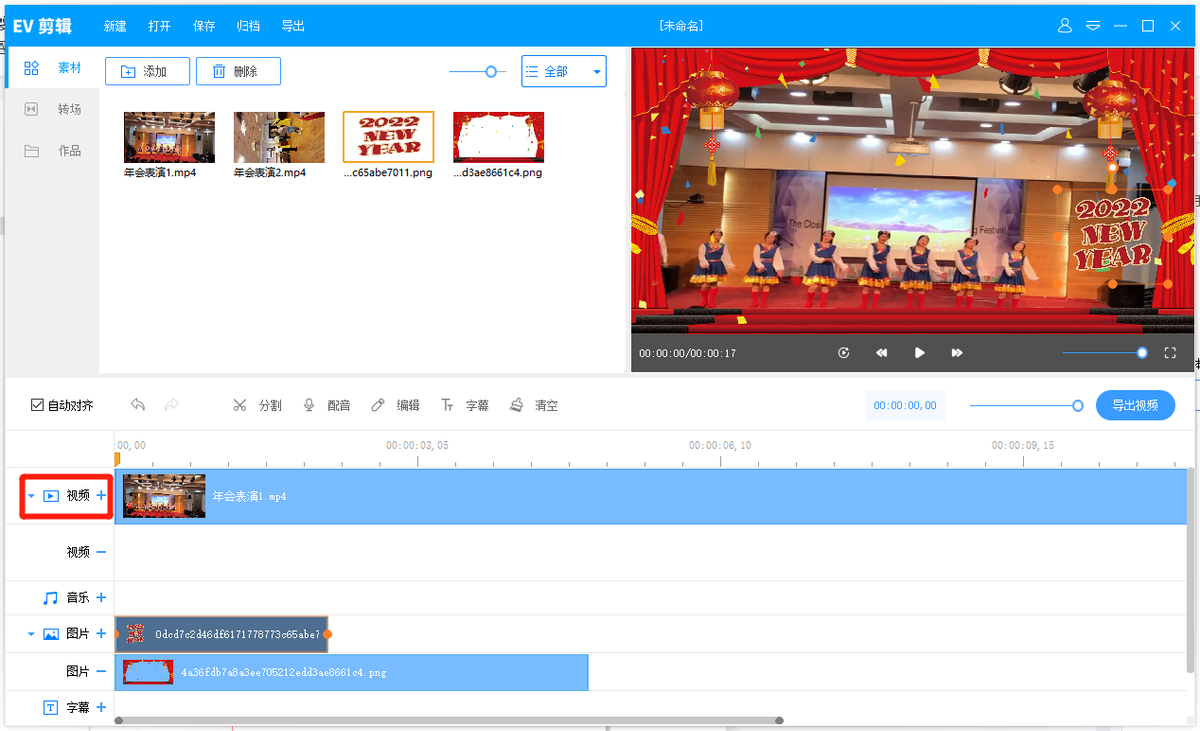The image size is (1200, 731).
Task: Click the 保存 menu item
Action: pos(203,26)
